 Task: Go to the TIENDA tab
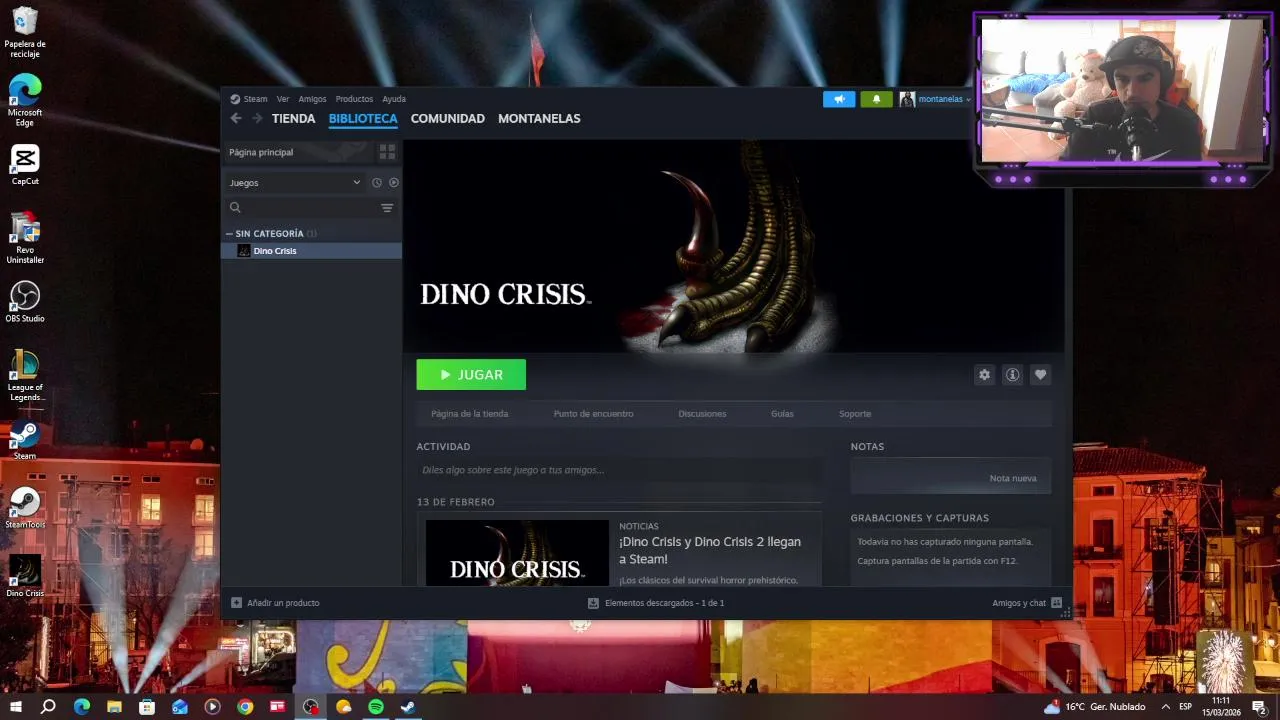(x=294, y=118)
